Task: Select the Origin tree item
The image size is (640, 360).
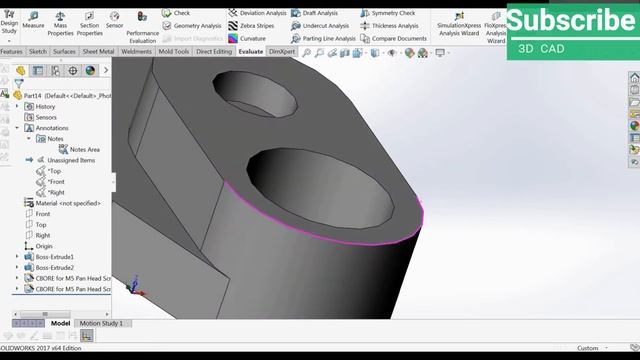Action: pyautogui.click(x=38, y=246)
